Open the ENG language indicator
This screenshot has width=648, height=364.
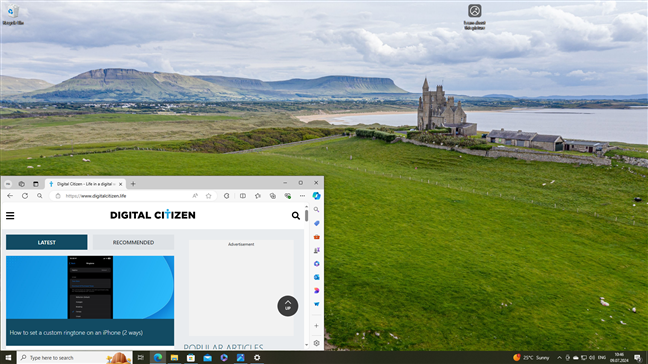coord(602,358)
